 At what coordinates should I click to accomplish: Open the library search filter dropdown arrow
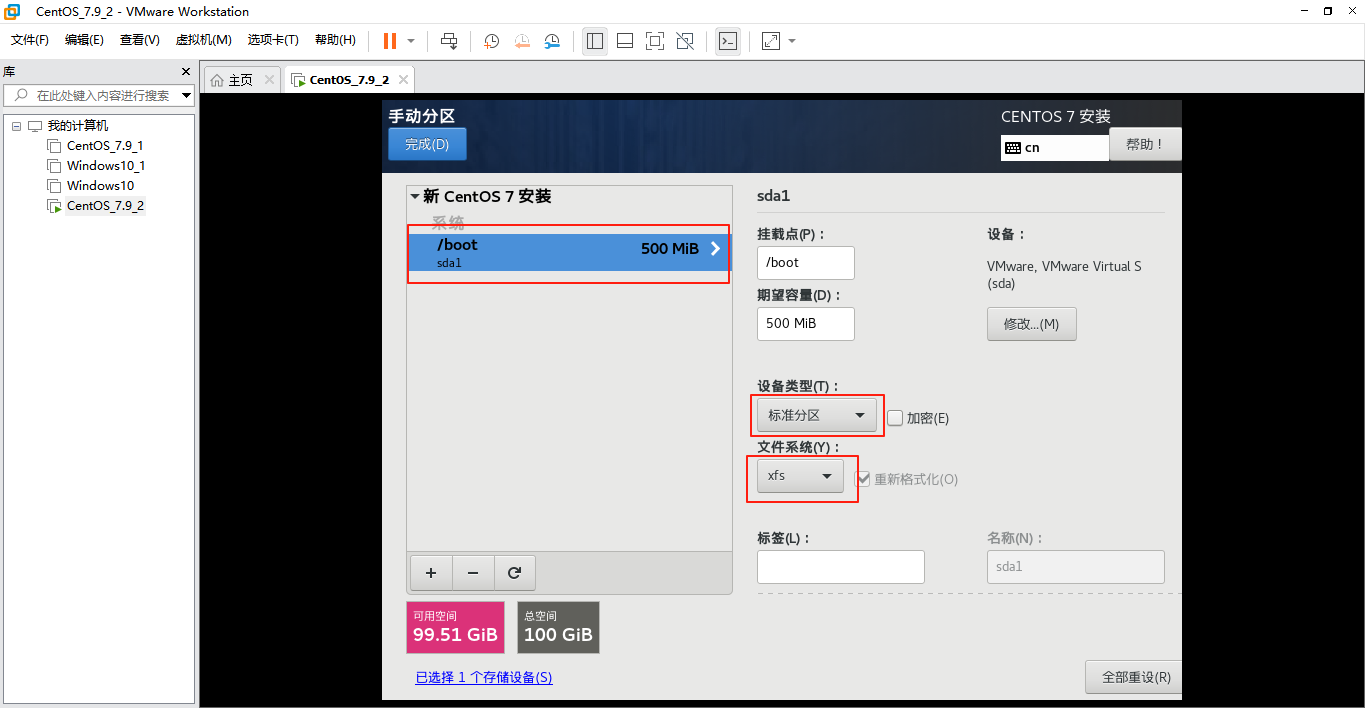click(186, 96)
